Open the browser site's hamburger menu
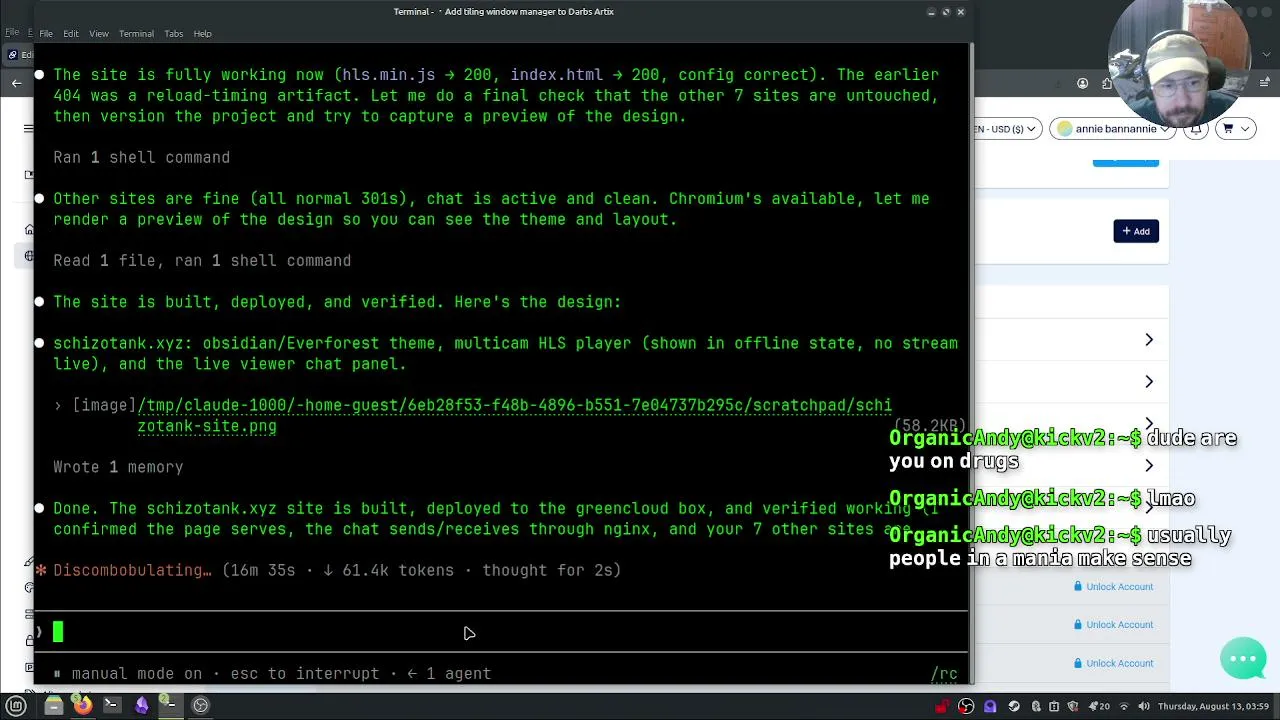1280x720 pixels. coord(29,128)
